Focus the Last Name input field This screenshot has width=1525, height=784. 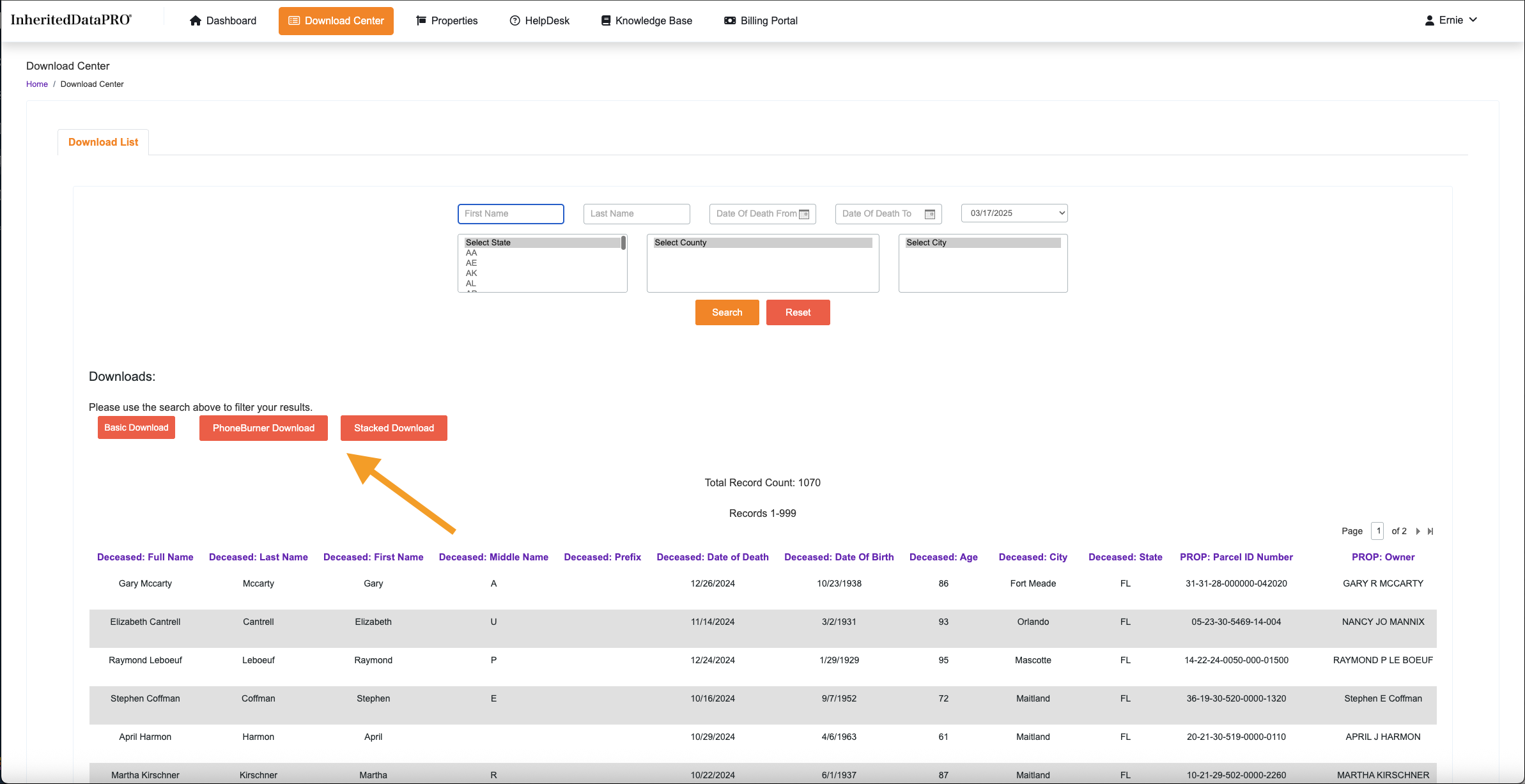pos(637,213)
